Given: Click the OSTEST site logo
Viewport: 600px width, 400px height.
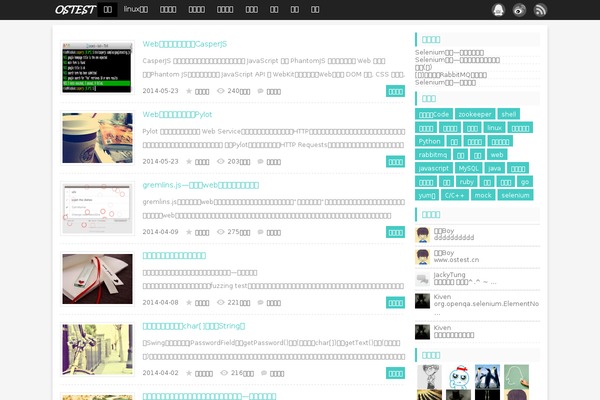Looking at the screenshot, I should tap(76, 10).
